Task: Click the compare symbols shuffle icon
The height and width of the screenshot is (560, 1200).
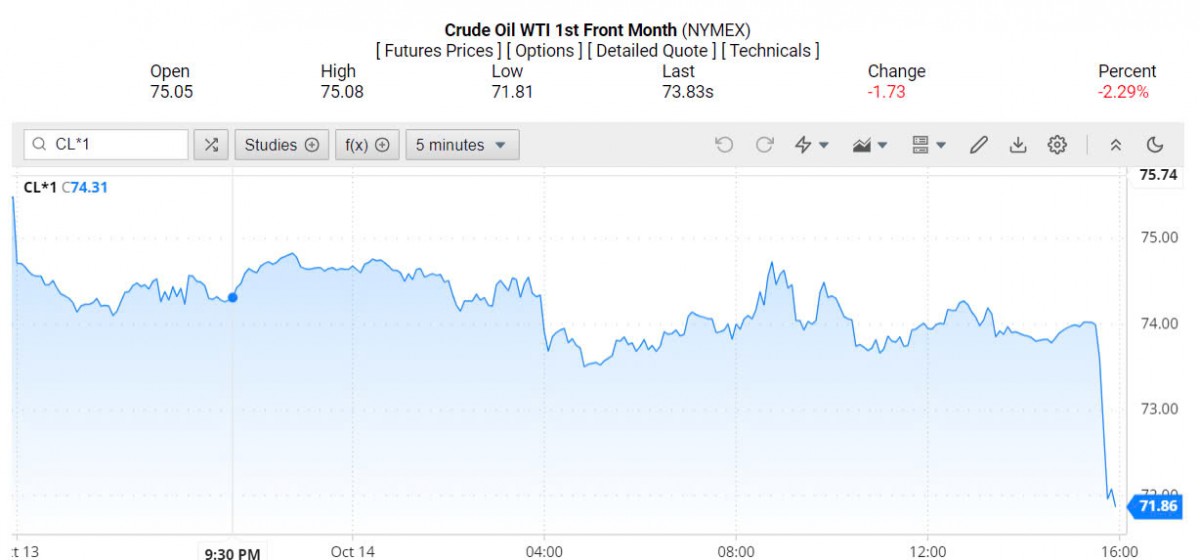Action: 211,145
